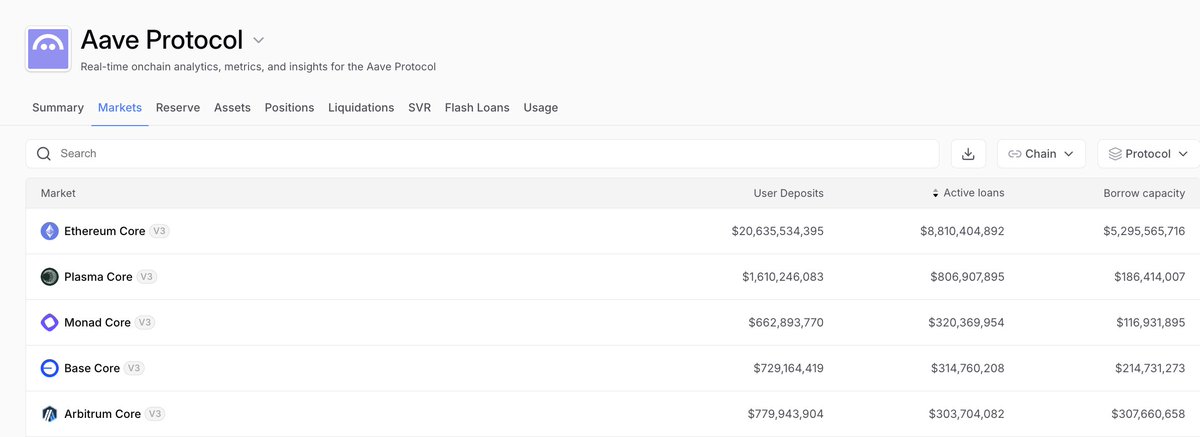Click Ethereum Core deposits $20,635,534,395
This screenshot has width=1200, height=437.
point(778,231)
